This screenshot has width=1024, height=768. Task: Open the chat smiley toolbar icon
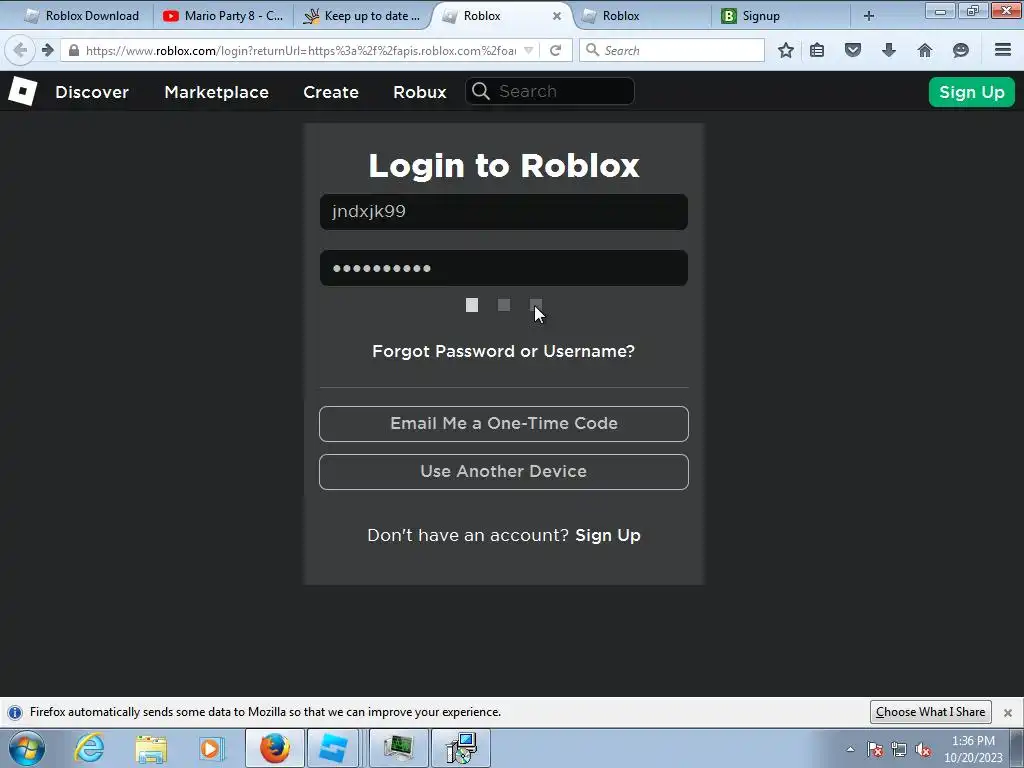tap(961, 50)
